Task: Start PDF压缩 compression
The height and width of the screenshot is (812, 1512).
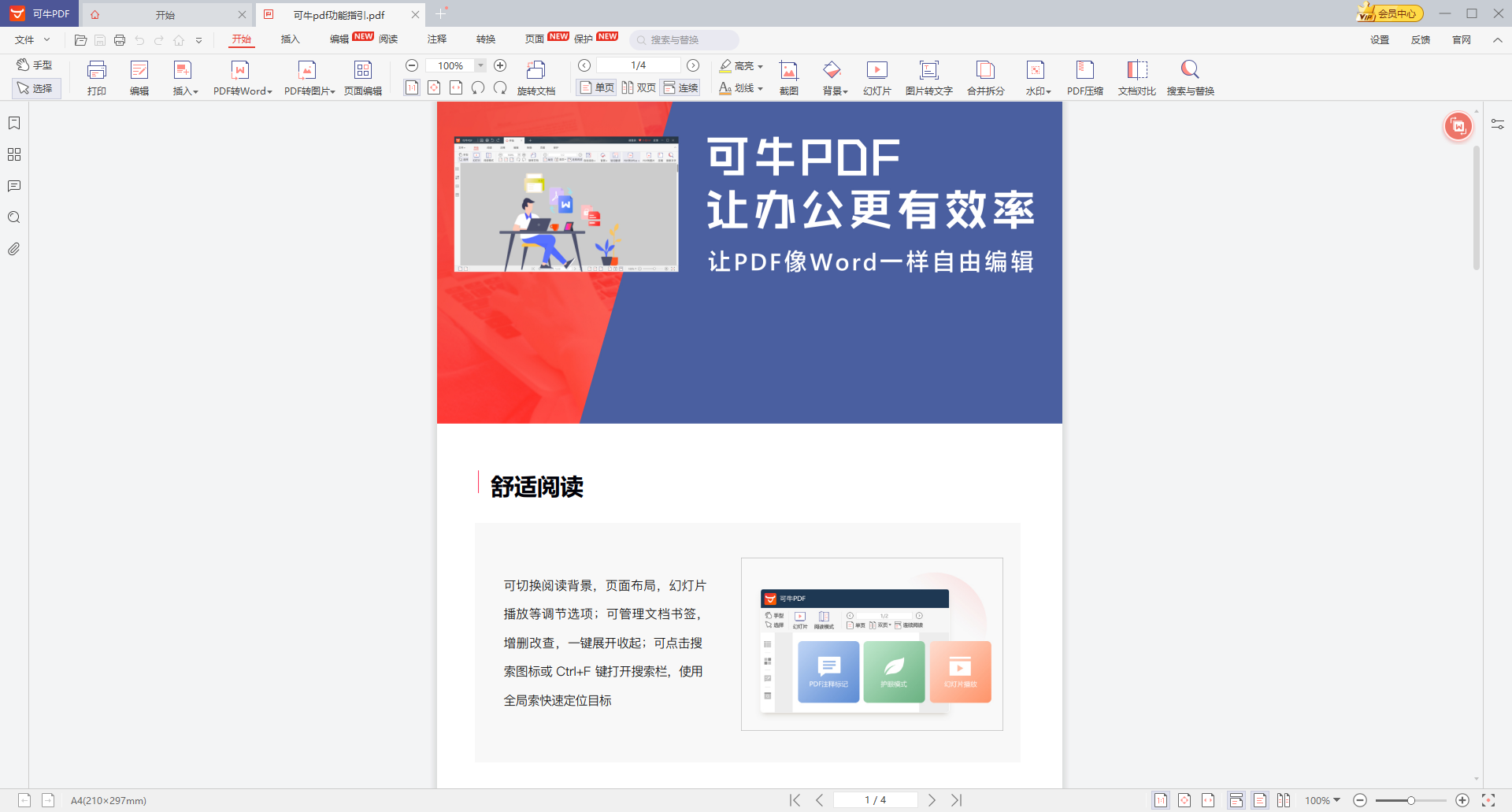Action: coord(1085,76)
